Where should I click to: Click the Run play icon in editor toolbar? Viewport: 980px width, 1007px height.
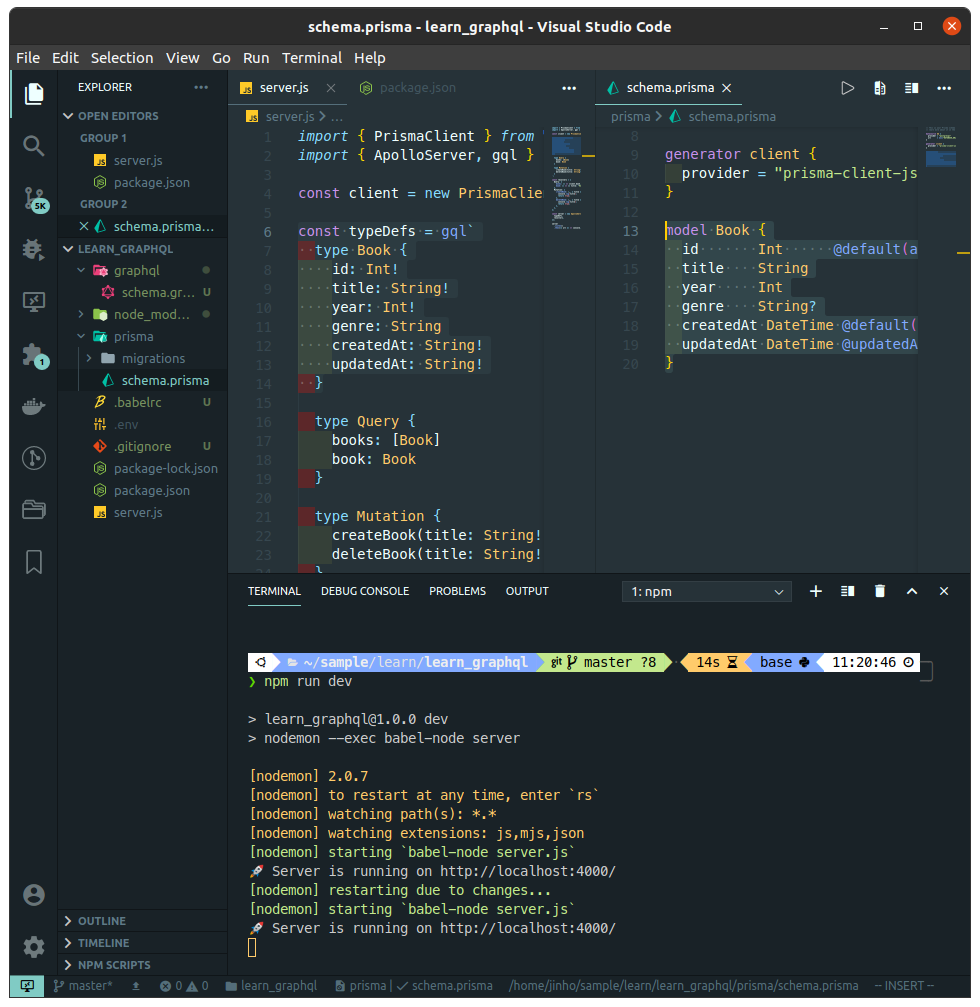(848, 88)
